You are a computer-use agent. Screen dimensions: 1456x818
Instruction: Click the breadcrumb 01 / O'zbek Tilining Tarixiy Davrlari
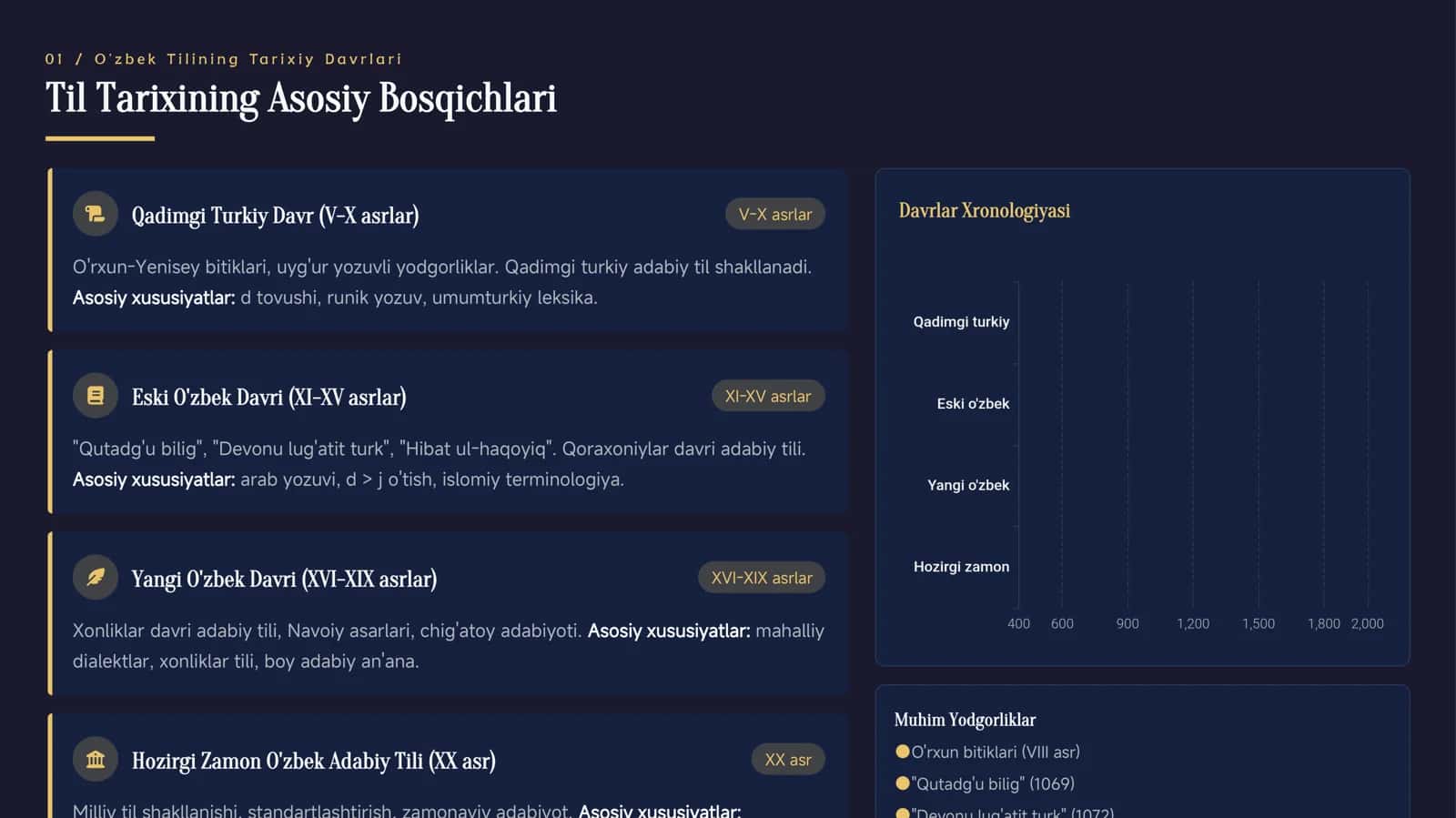[x=224, y=59]
